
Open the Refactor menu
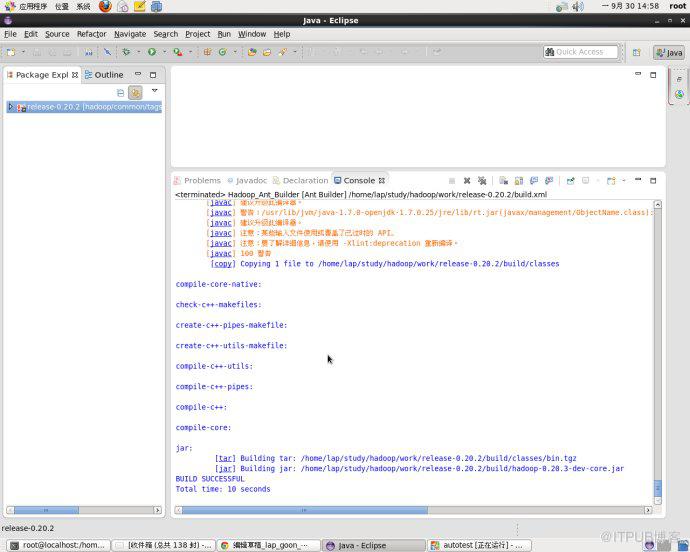[92, 34]
